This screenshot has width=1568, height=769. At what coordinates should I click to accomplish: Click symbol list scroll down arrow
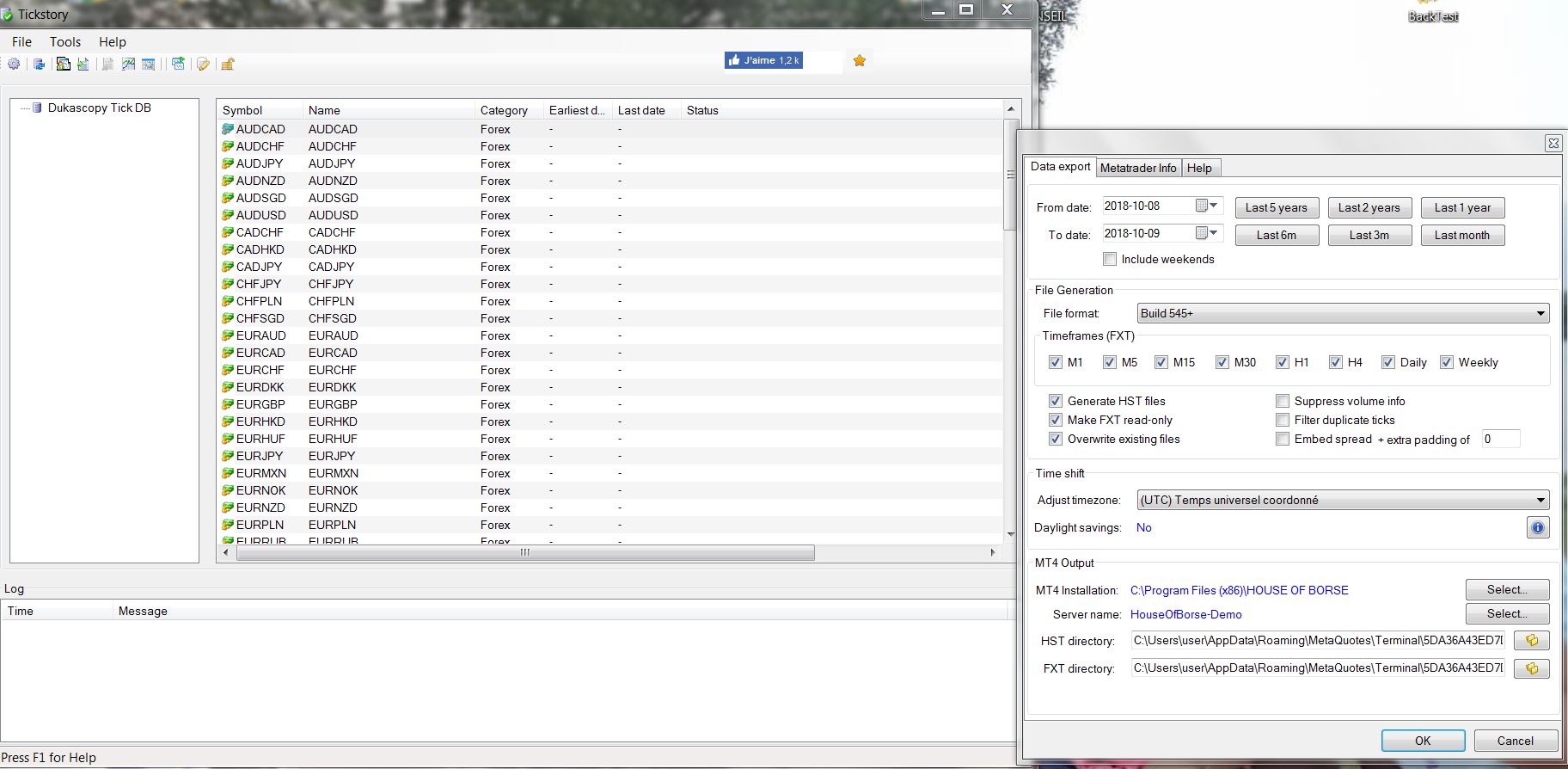pos(1011,534)
